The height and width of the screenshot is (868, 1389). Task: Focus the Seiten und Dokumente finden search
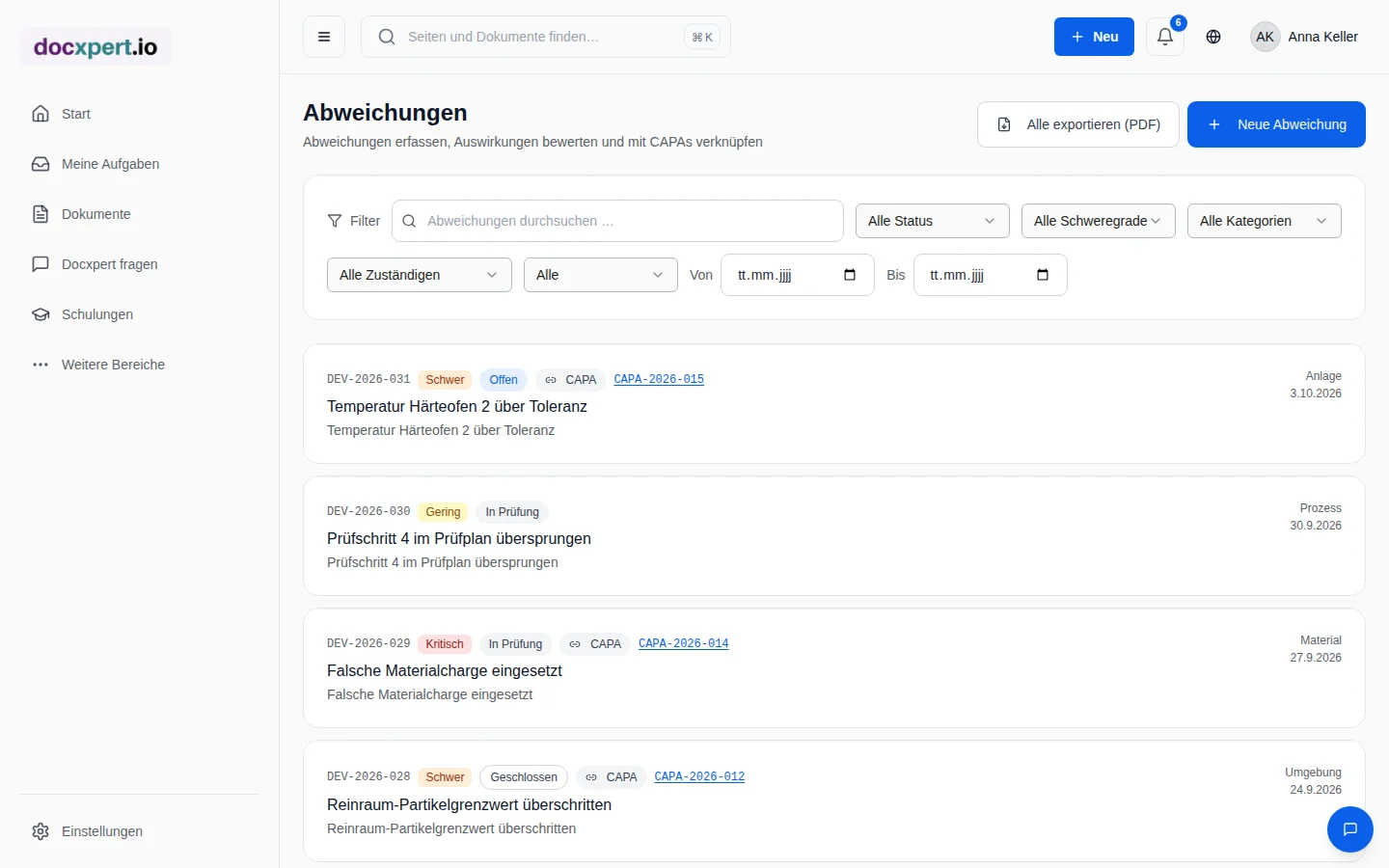(546, 37)
